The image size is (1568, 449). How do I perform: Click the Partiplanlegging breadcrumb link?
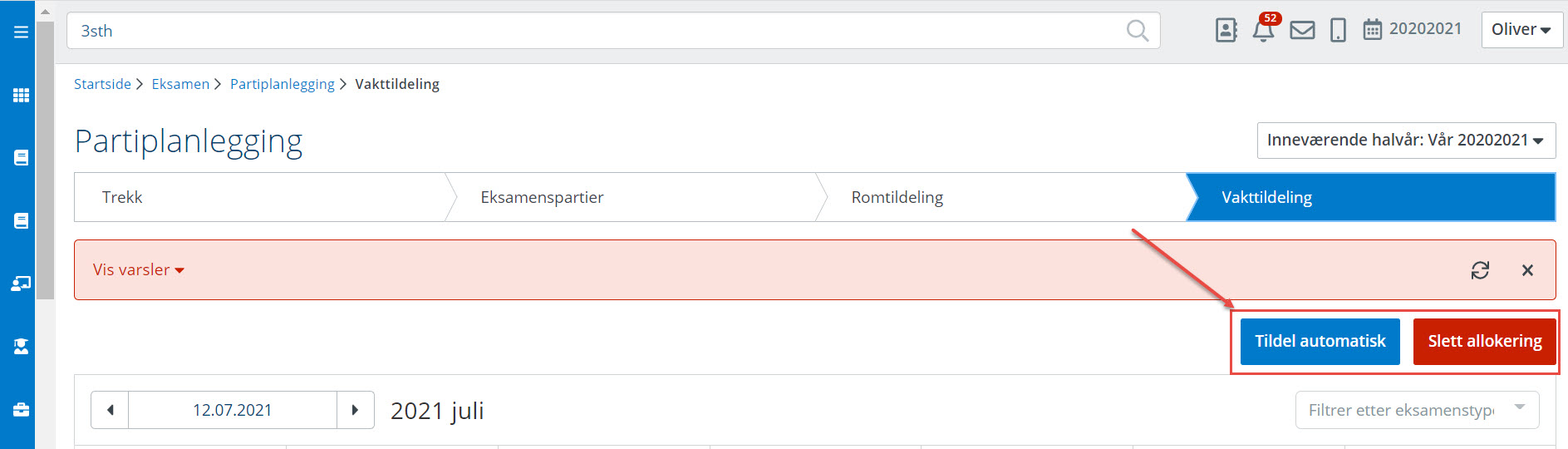[x=282, y=84]
